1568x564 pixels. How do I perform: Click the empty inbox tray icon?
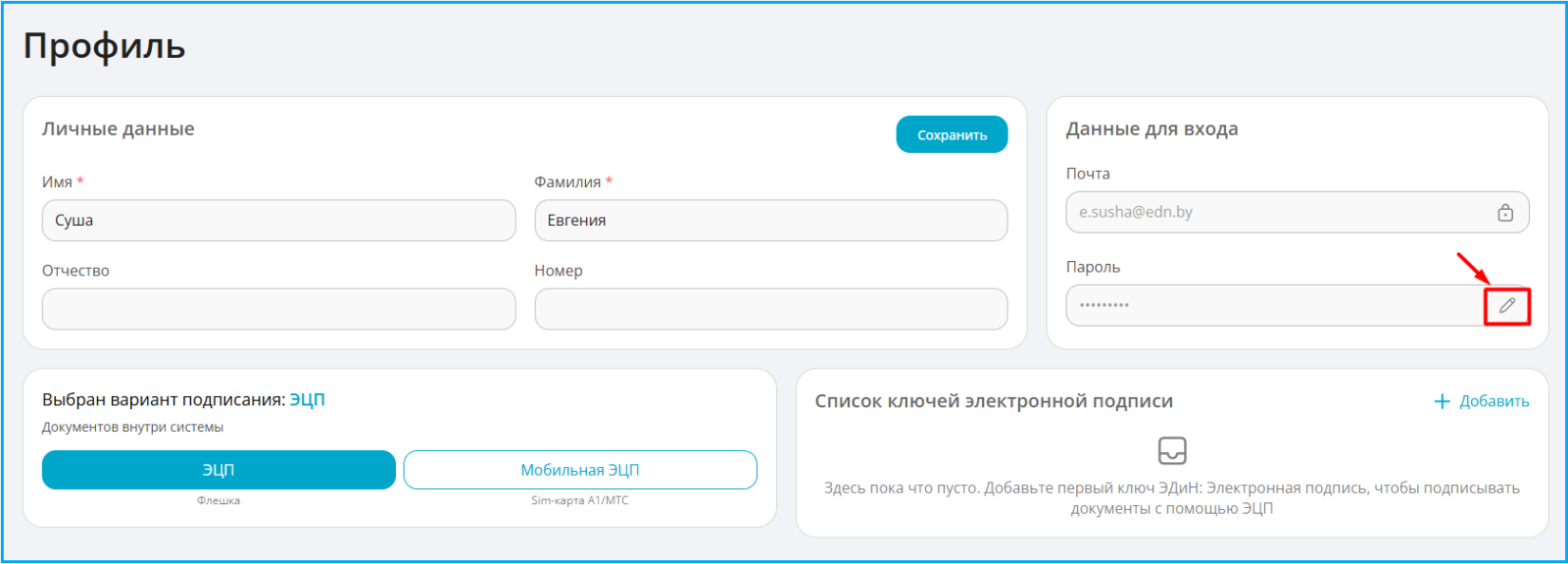[x=1172, y=450]
